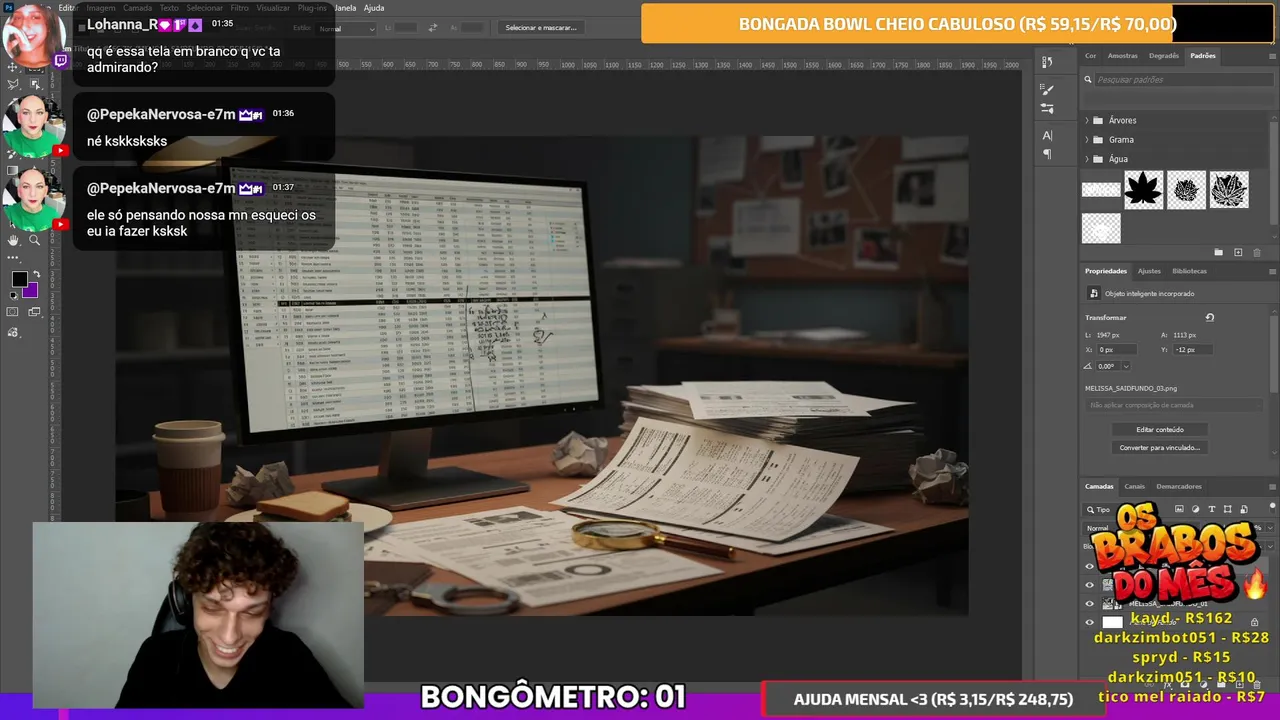This screenshot has width=1280, height=720.
Task: Toggle layer filtering switch on
Action: [x=1270, y=510]
